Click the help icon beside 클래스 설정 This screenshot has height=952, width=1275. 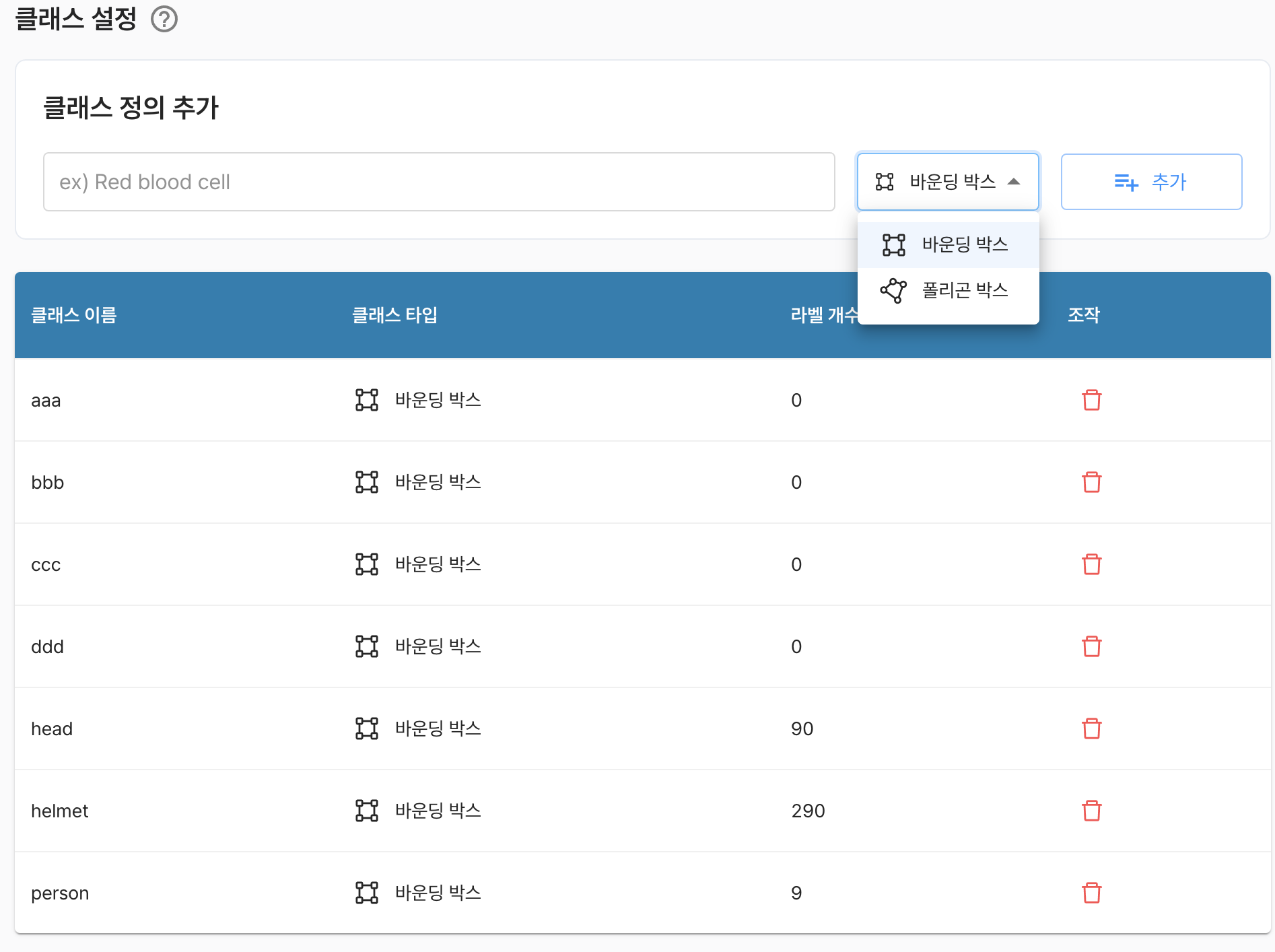(164, 19)
